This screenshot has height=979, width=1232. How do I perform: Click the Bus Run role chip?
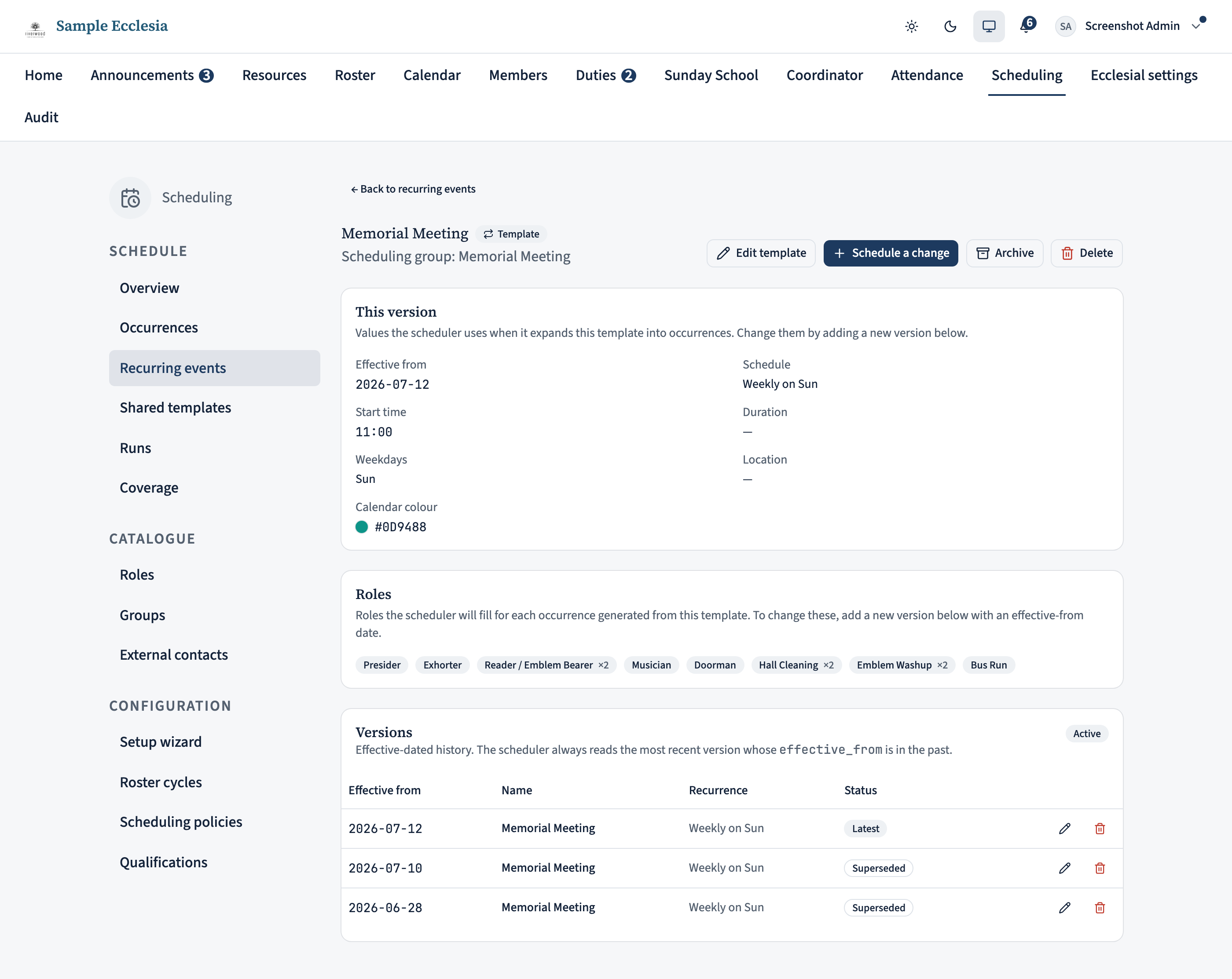(x=989, y=665)
